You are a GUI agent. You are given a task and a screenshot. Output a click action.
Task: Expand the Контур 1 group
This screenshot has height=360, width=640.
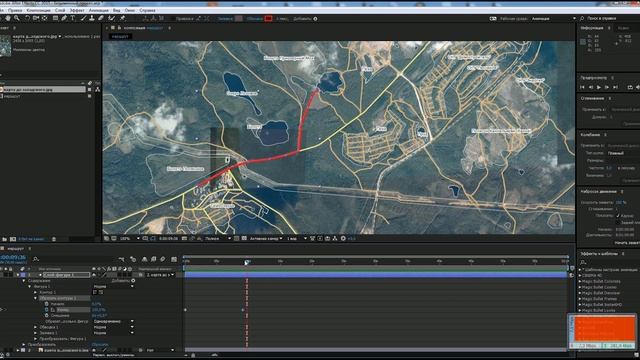[x=36, y=292]
